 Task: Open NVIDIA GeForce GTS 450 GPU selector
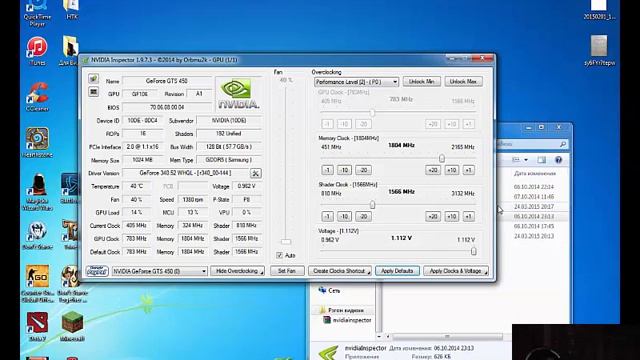click(160, 271)
